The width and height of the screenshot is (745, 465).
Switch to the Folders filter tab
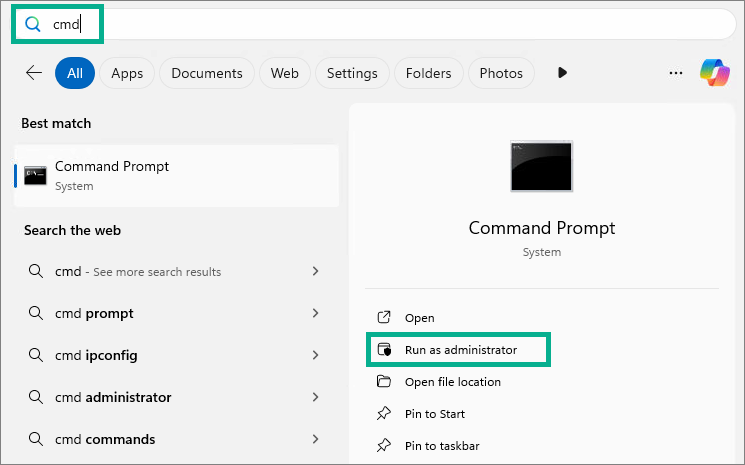[429, 73]
